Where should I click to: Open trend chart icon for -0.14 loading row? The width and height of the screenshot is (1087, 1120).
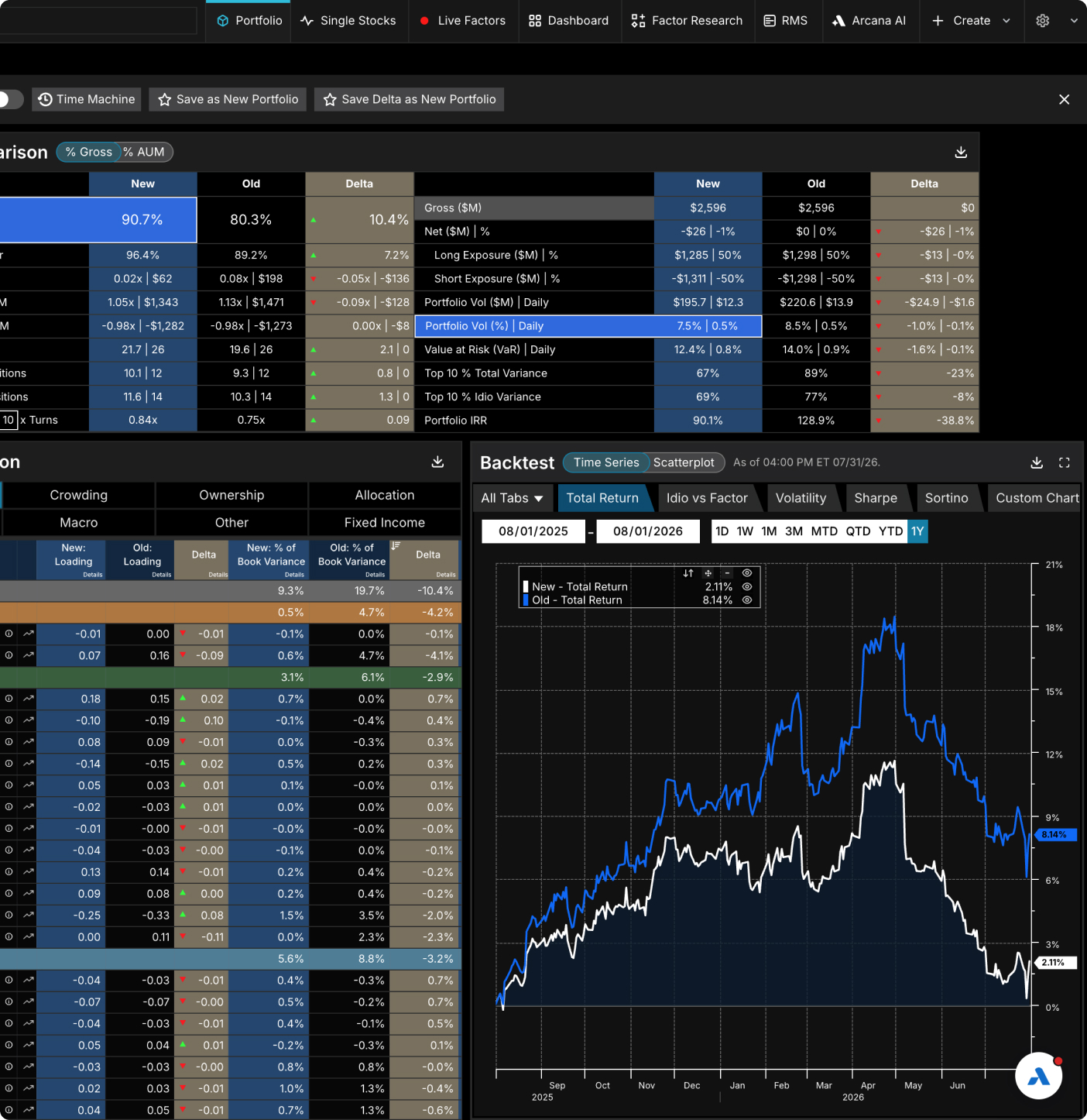(29, 764)
